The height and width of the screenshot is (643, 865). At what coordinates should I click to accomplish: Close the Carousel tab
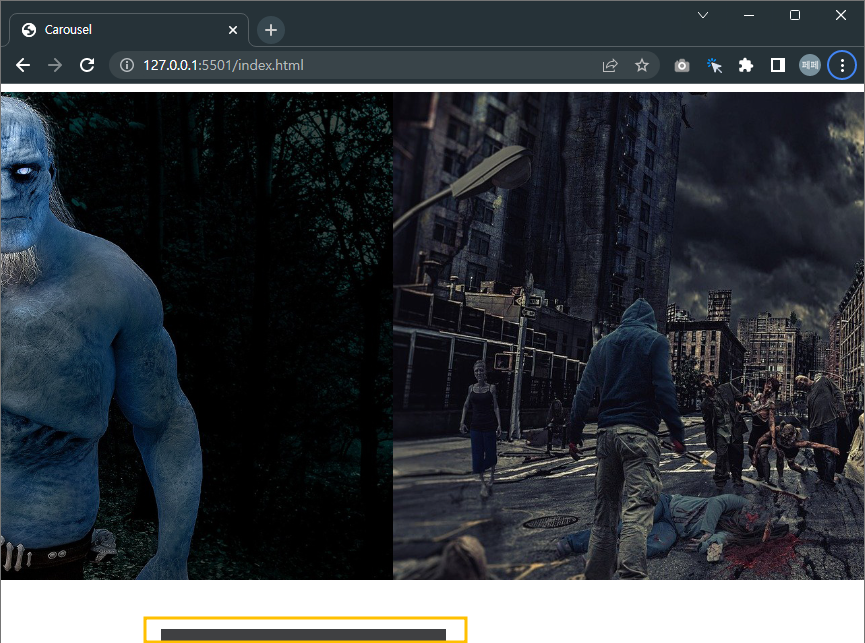click(x=233, y=30)
